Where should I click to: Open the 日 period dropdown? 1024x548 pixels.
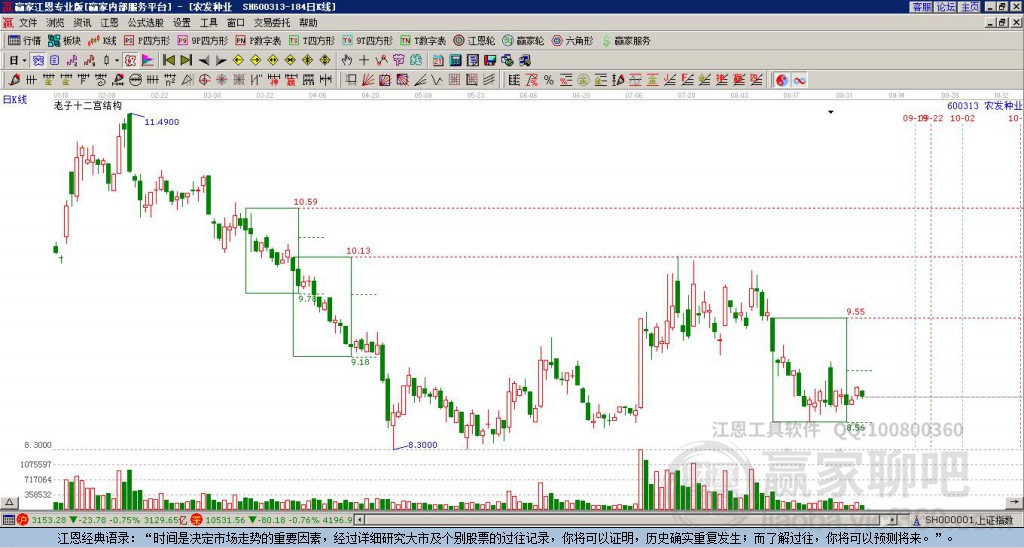tap(17, 60)
